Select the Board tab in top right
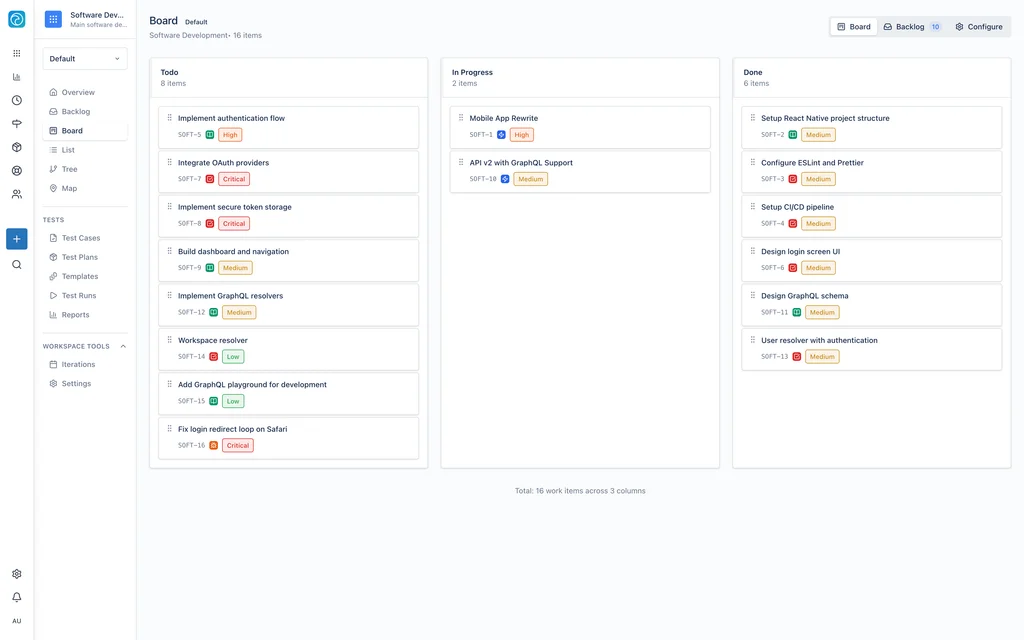This screenshot has height=640, width=1024. click(x=854, y=27)
